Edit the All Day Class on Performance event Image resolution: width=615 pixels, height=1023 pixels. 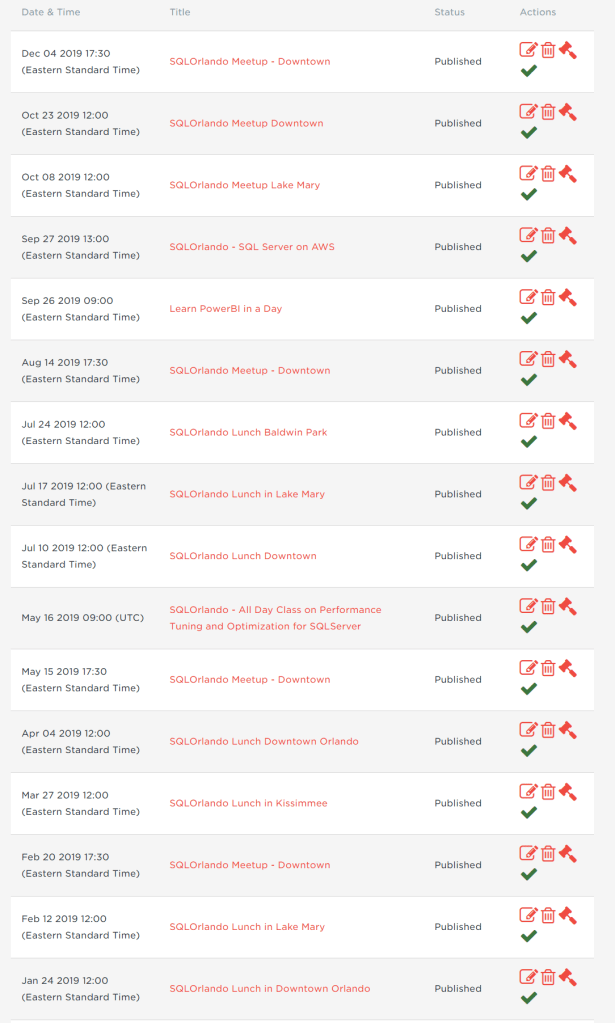click(528, 606)
